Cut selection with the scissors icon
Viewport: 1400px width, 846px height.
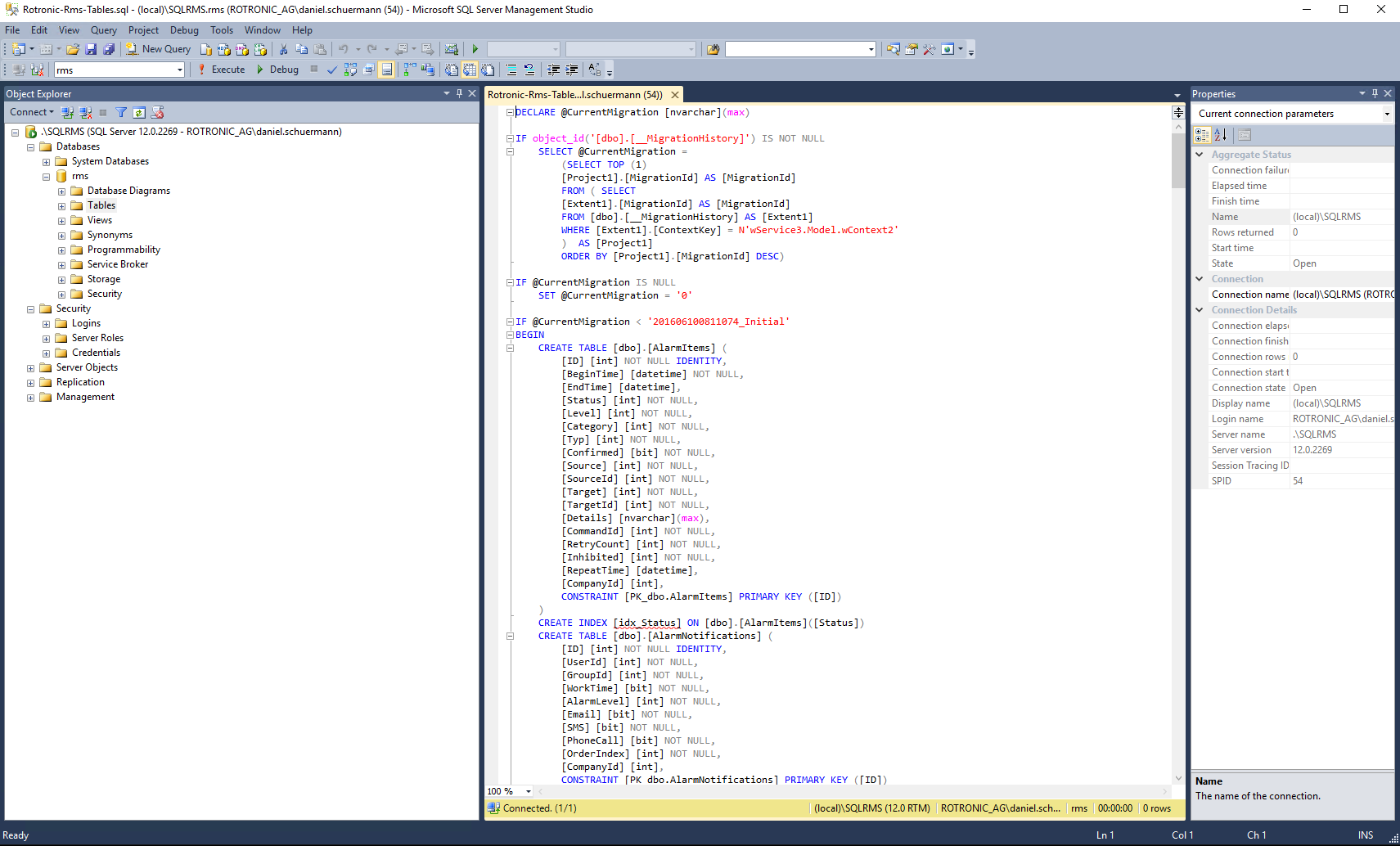(x=283, y=49)
